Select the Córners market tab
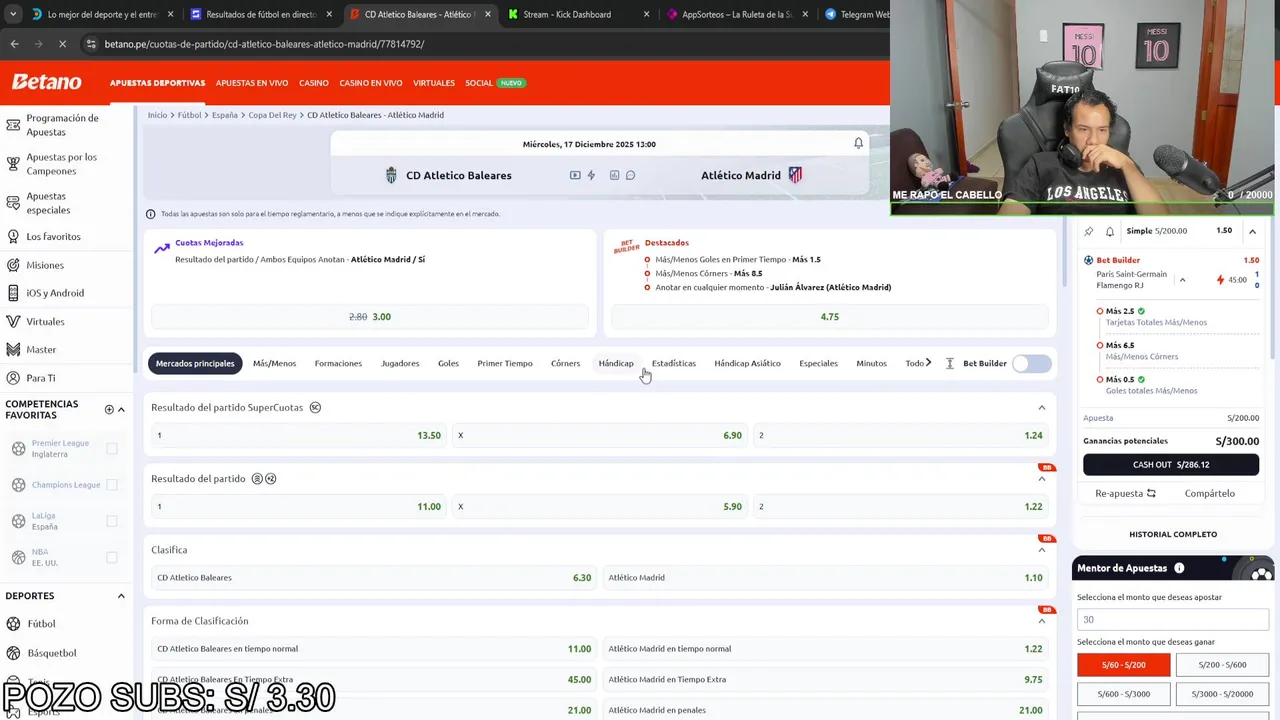Viewport: 1280px width, 720px height. click(x=565, y=363)
